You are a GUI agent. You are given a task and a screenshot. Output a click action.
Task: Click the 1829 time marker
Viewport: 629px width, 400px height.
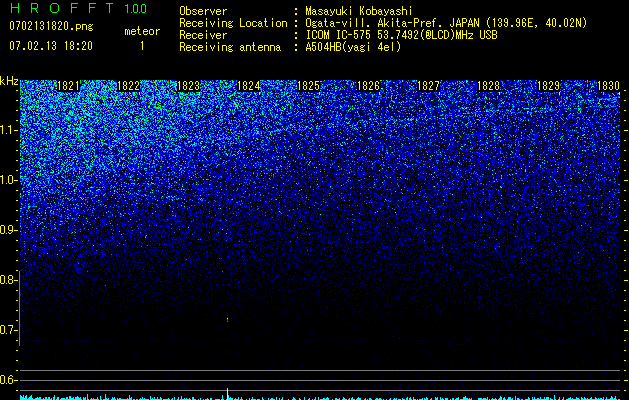tap(548, 86)
